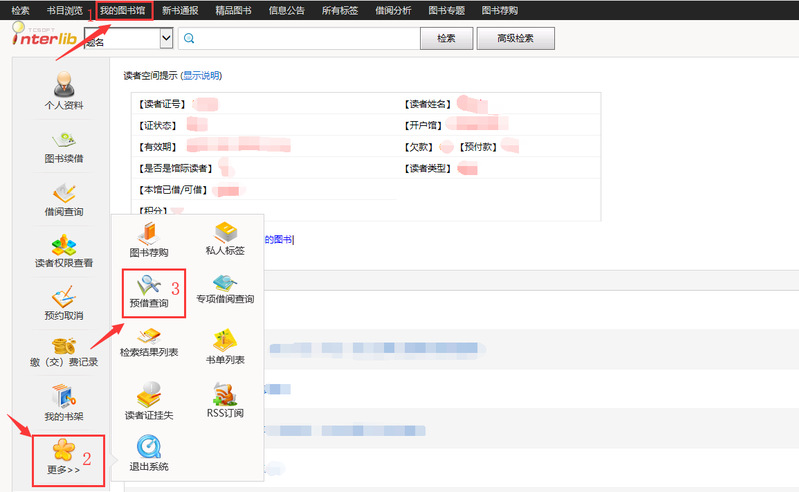The width and height of the screenshot is (799, 492).
Task: Open 新书通报 in top navigation
Action: [180, 10]
